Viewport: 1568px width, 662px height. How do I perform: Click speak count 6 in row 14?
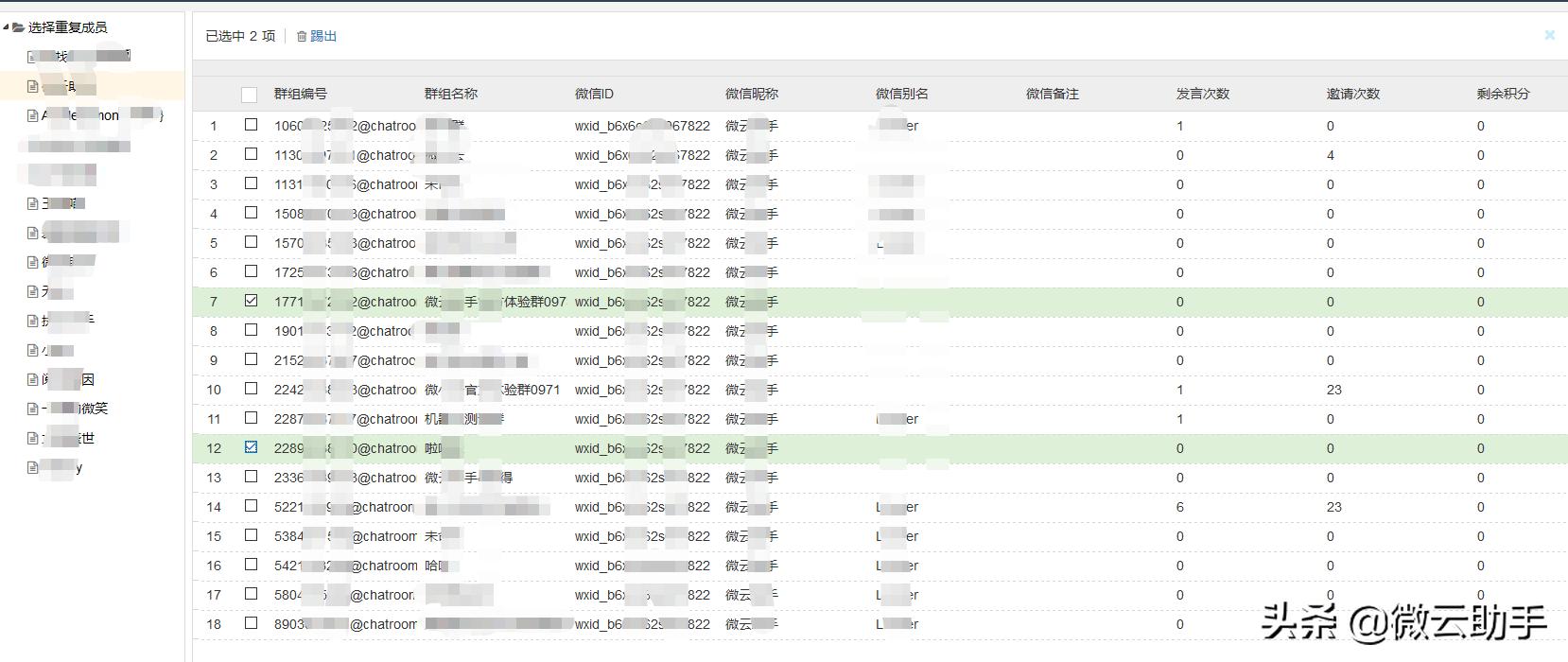point(1180,507)
